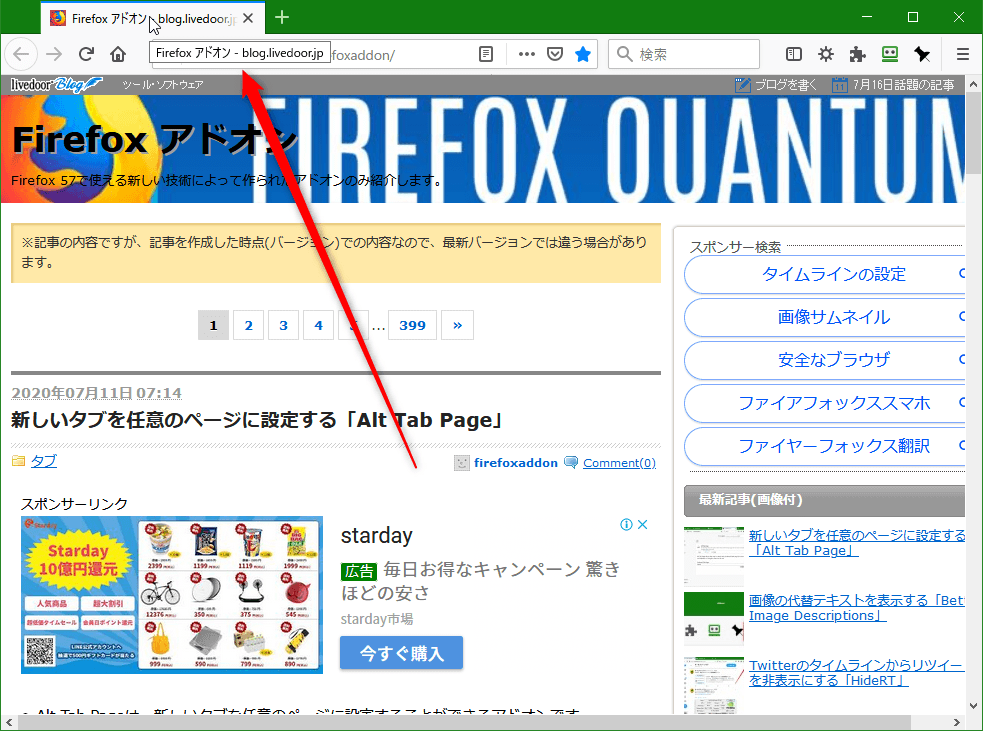Toggle reader view icon in address bar
983x731 pixels.
click(x=485, y=54)
